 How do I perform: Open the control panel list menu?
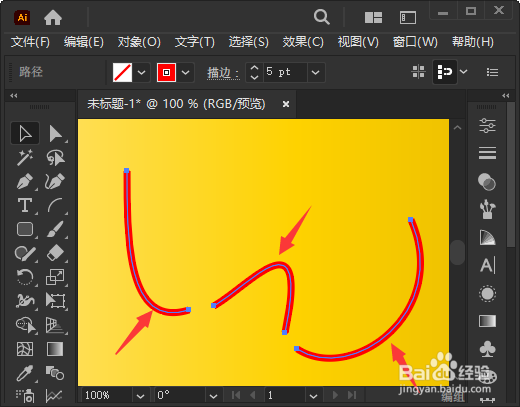pyautogui.click(x=492, y=72)
